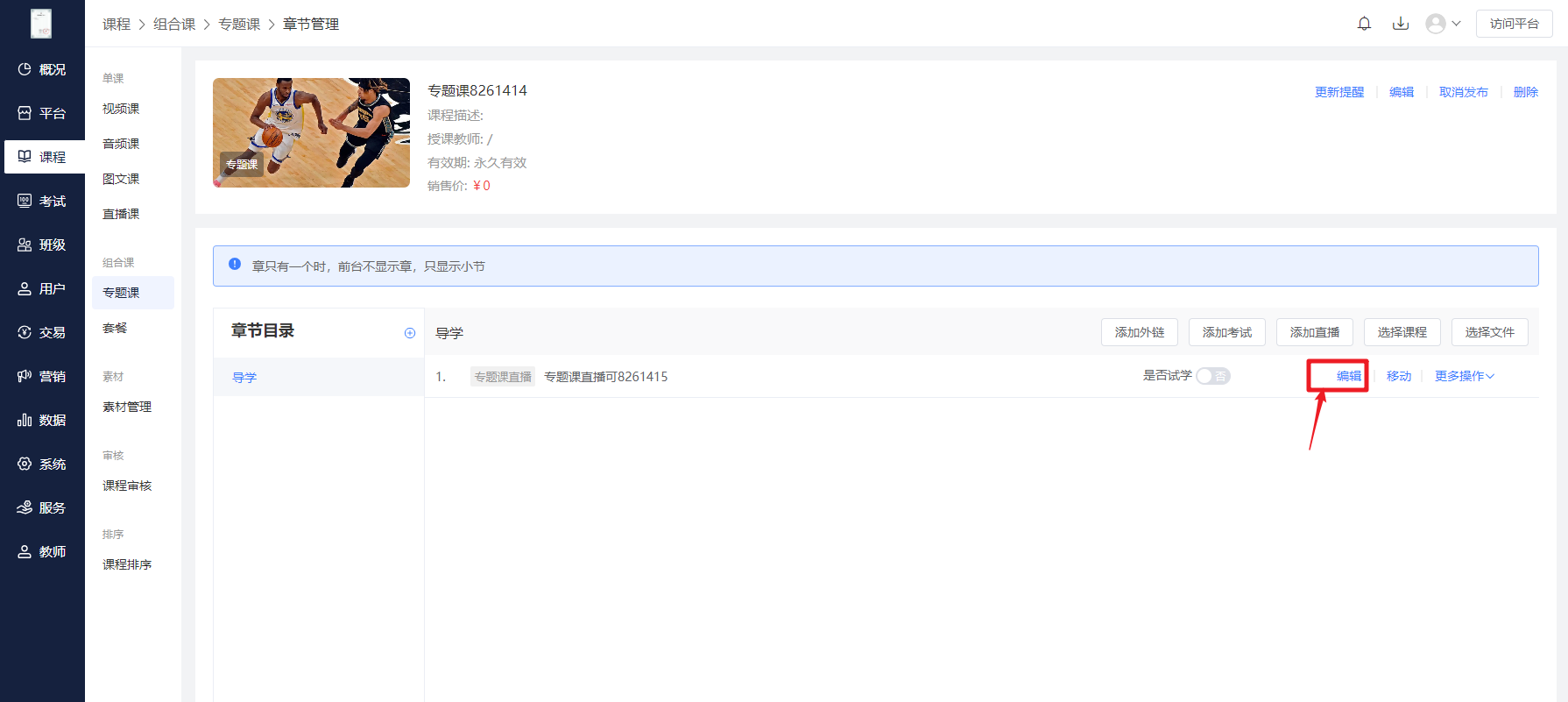Select 视频课 in the submenu
1568x702 pixels.
[x=121, y=109]
